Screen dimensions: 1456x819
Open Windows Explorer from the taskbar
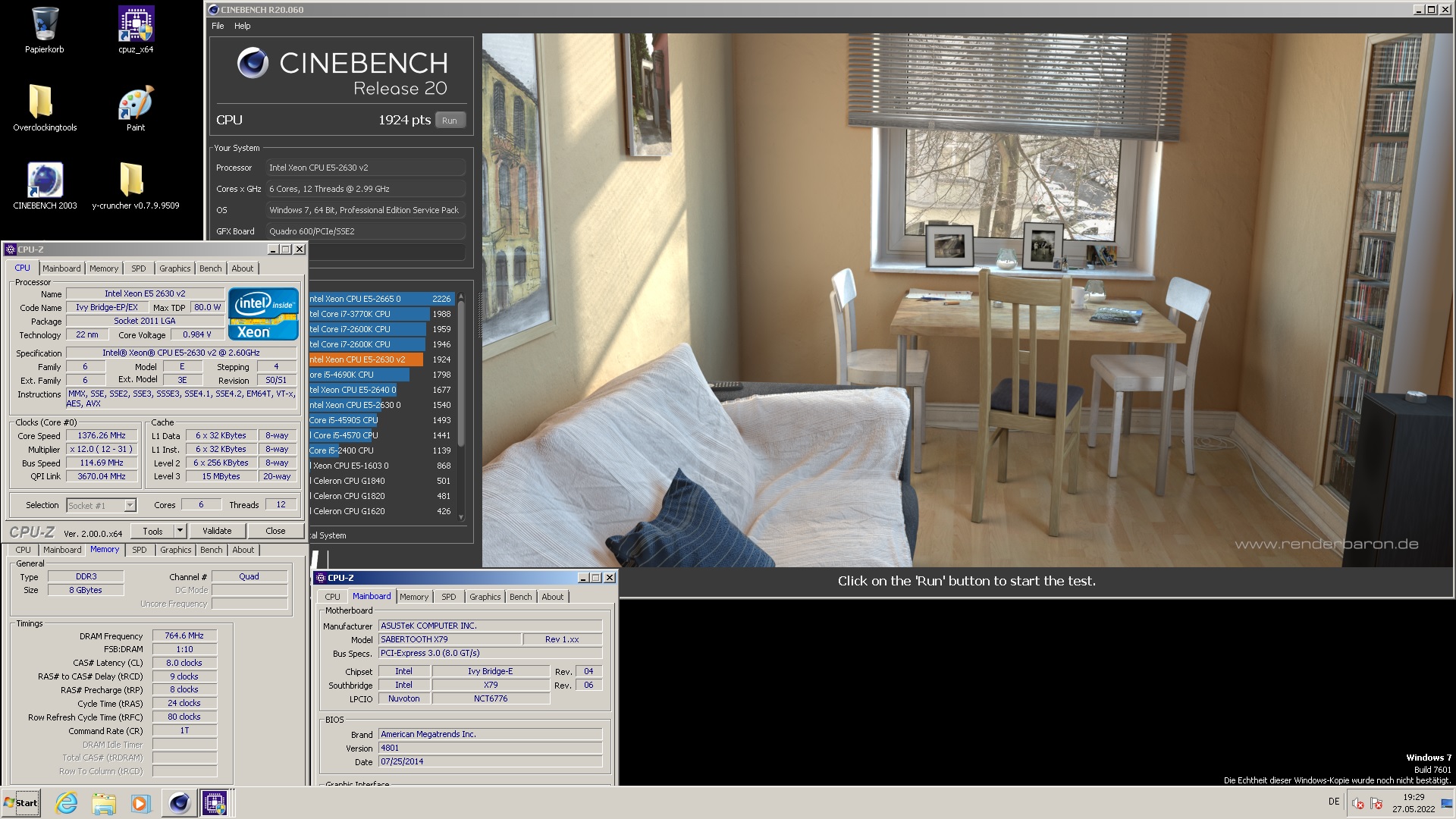(104, 803)
